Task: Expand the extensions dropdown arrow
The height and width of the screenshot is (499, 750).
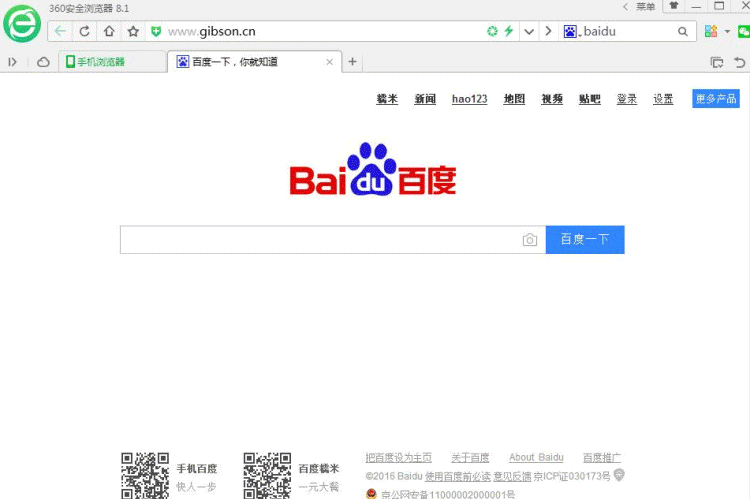Action: point(728,32)
